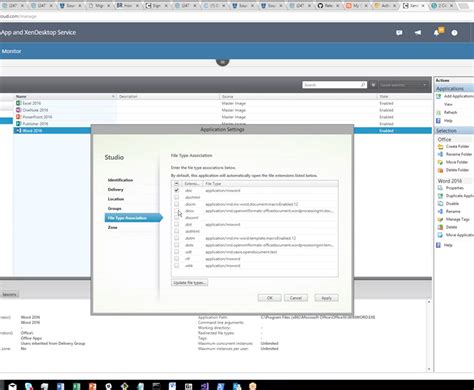Open the megaphone announcements icon
This screenshot has width=474, height=390.
coord(418,33)
